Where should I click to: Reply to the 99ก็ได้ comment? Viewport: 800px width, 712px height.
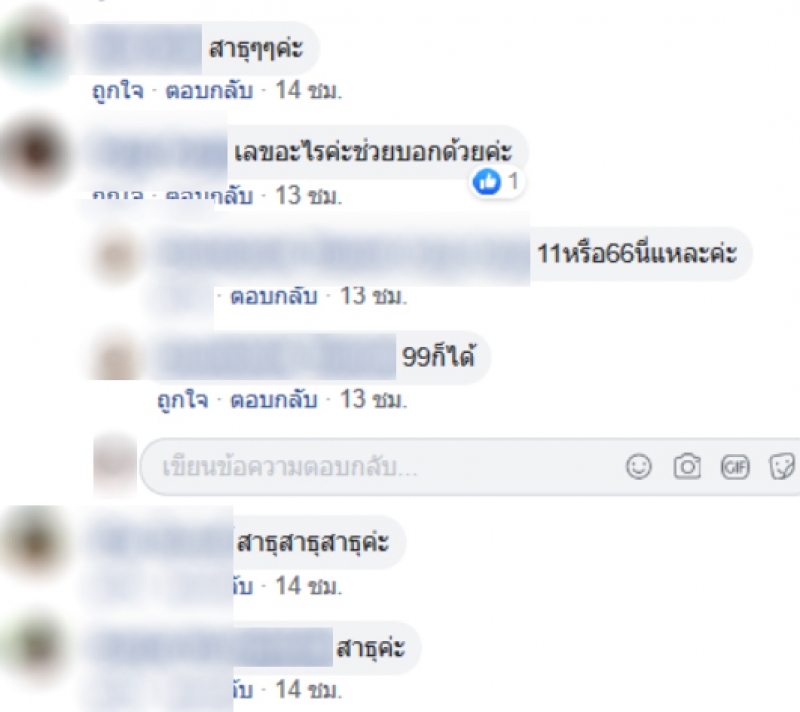click(x=273, y=400)
